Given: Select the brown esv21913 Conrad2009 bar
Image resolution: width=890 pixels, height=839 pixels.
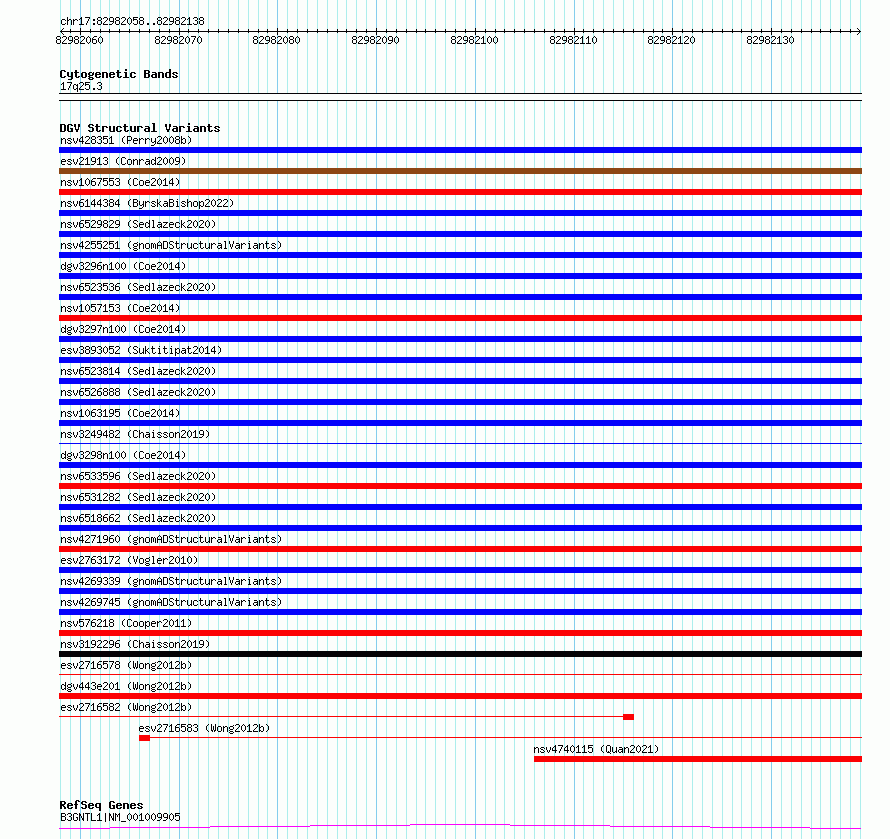Looking at the screenshot, I should point(460,171).
